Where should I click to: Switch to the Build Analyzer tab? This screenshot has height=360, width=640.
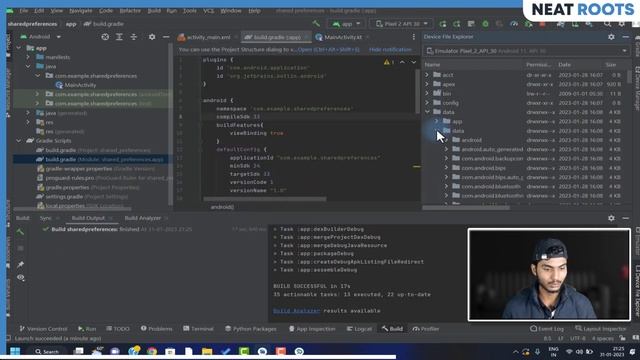142,218
